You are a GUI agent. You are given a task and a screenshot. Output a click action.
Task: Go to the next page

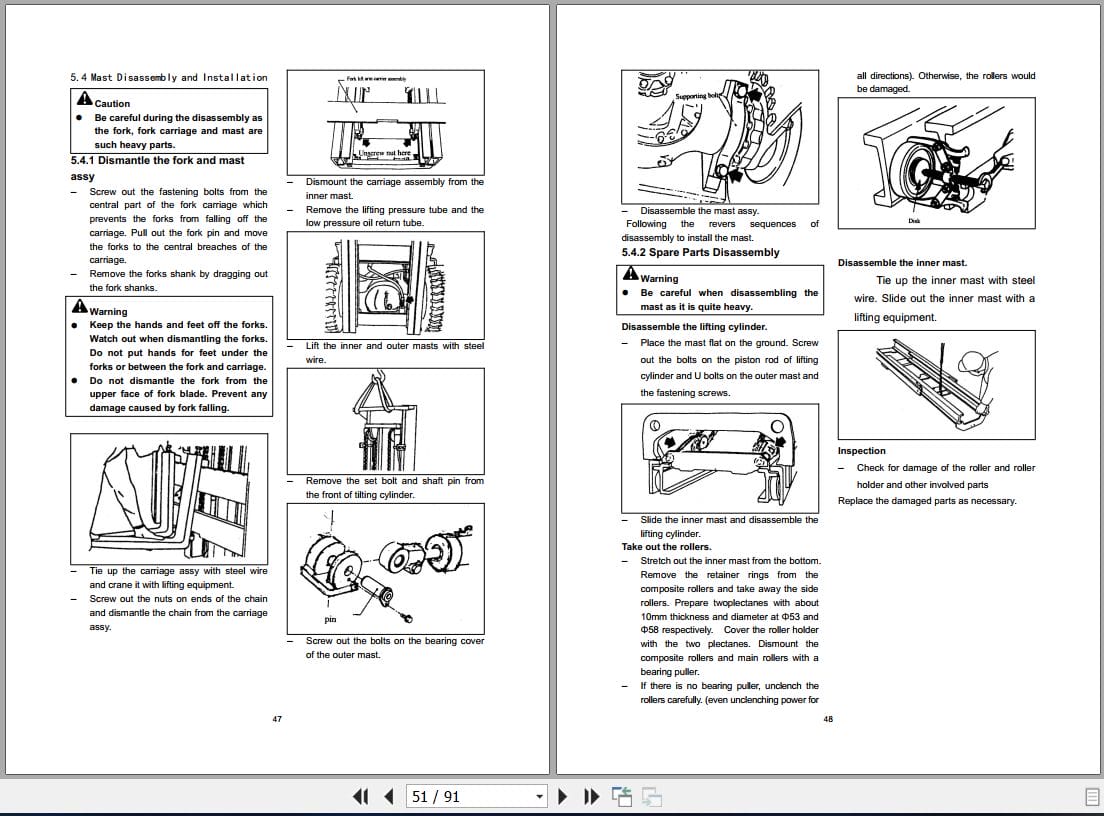[563, 796]
